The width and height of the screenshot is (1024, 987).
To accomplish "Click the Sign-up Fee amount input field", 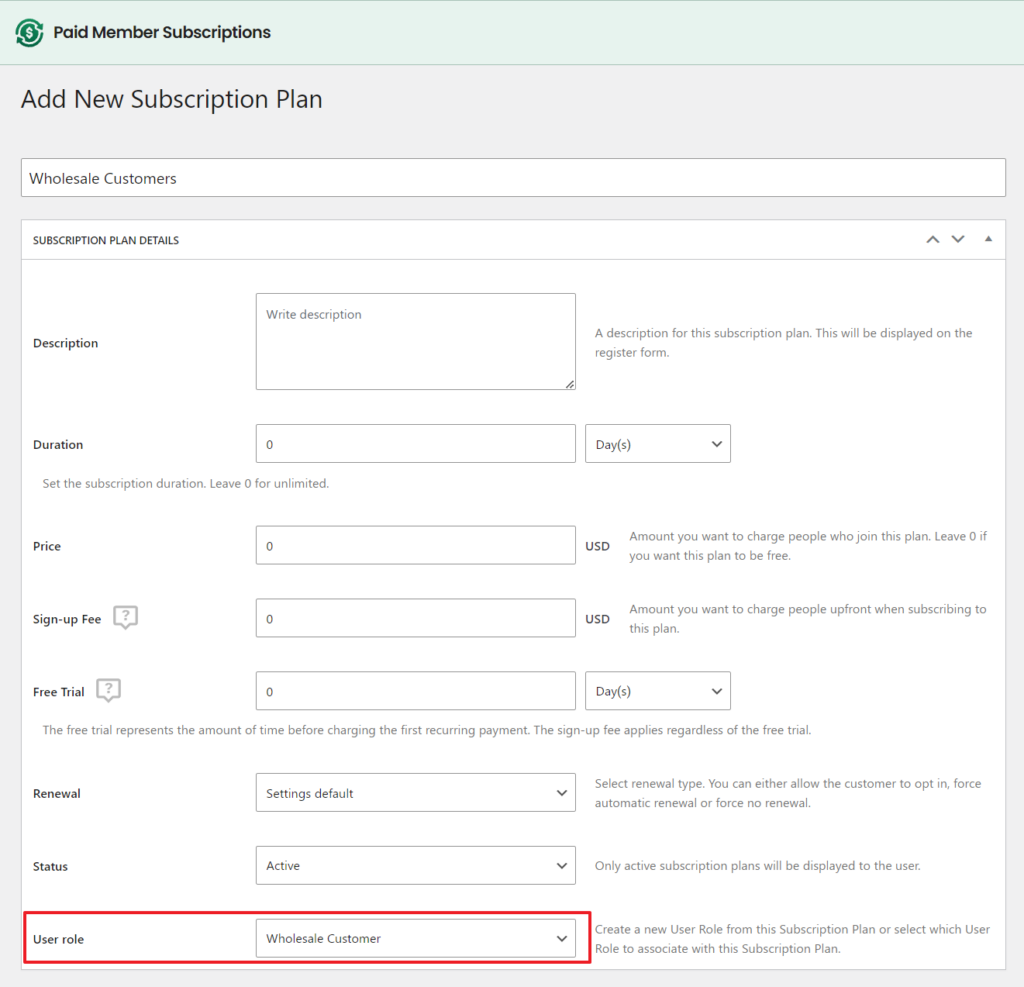I will tap(415, 619).
